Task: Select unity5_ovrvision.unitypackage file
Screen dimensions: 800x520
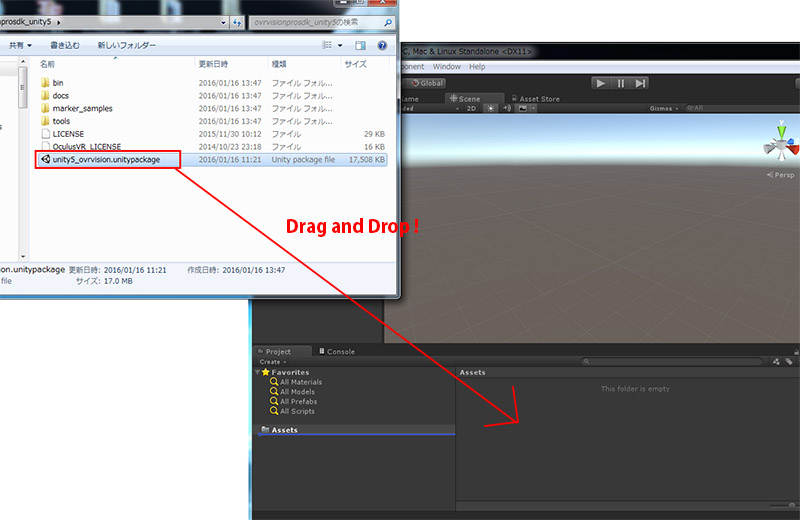Action: click(106, 159)
